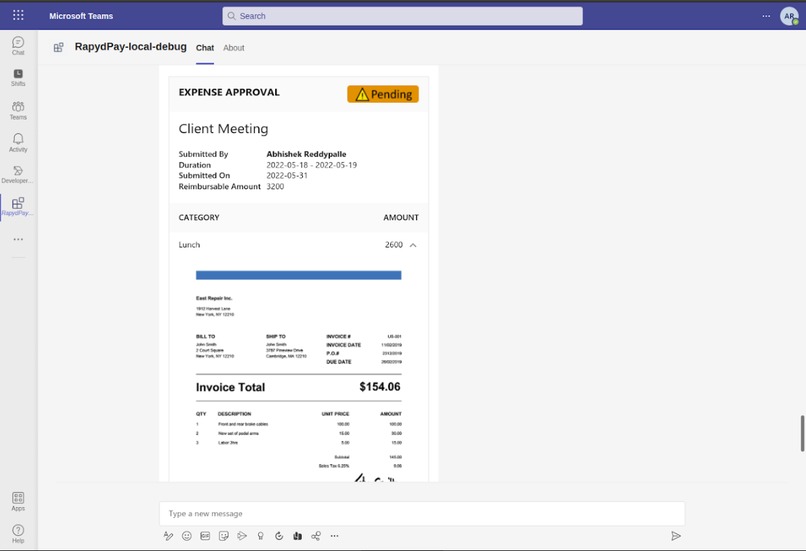
Task: Click the Client Meeting heading
Action: pos(223,128)
